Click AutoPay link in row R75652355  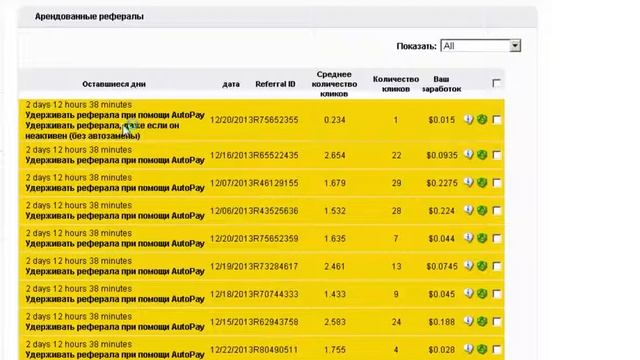115,115
